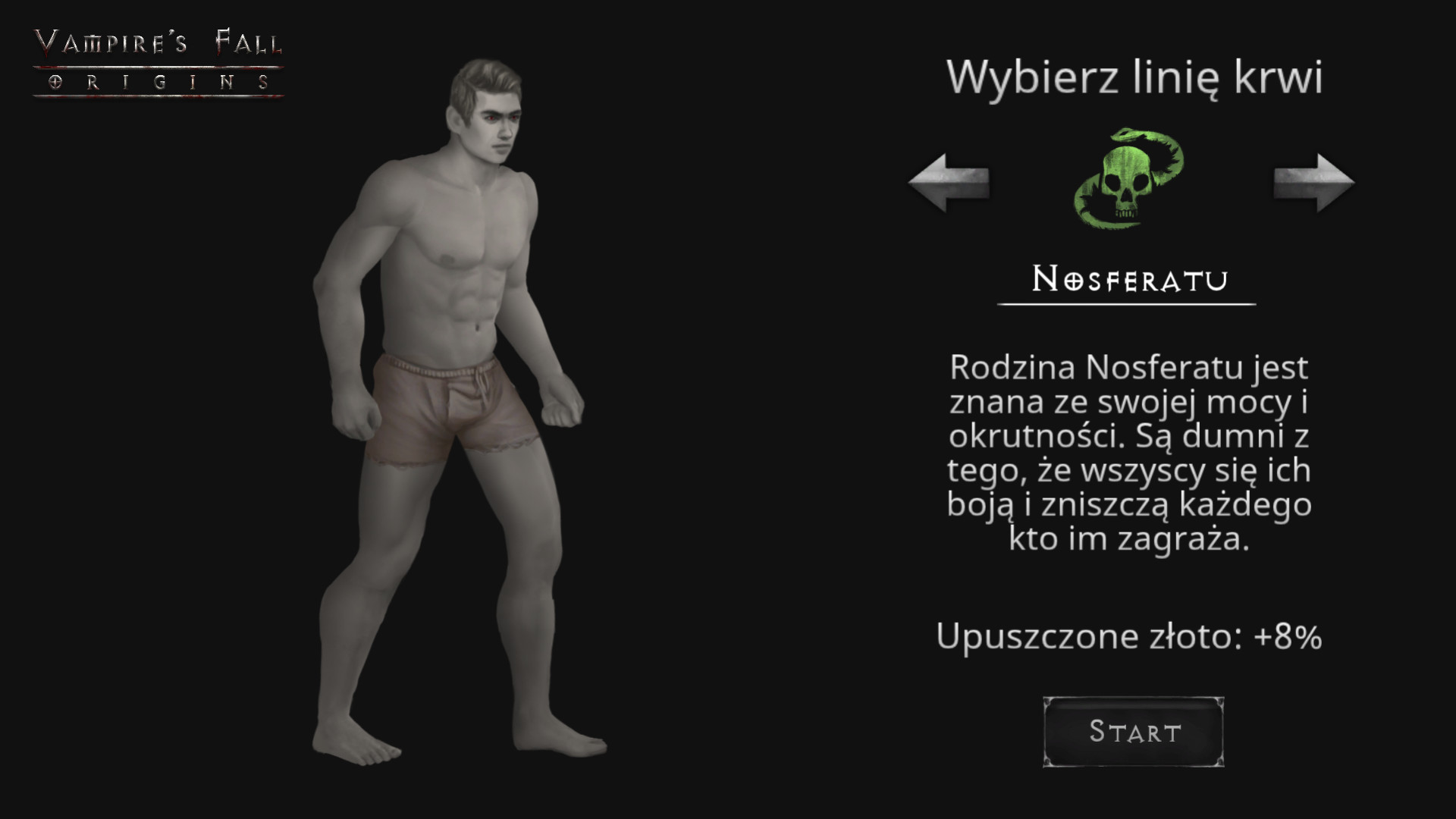Screen dimensions: 1456x819
Task: Tap the green skull Nosferatu emblem
Action: coord(1129,179)
